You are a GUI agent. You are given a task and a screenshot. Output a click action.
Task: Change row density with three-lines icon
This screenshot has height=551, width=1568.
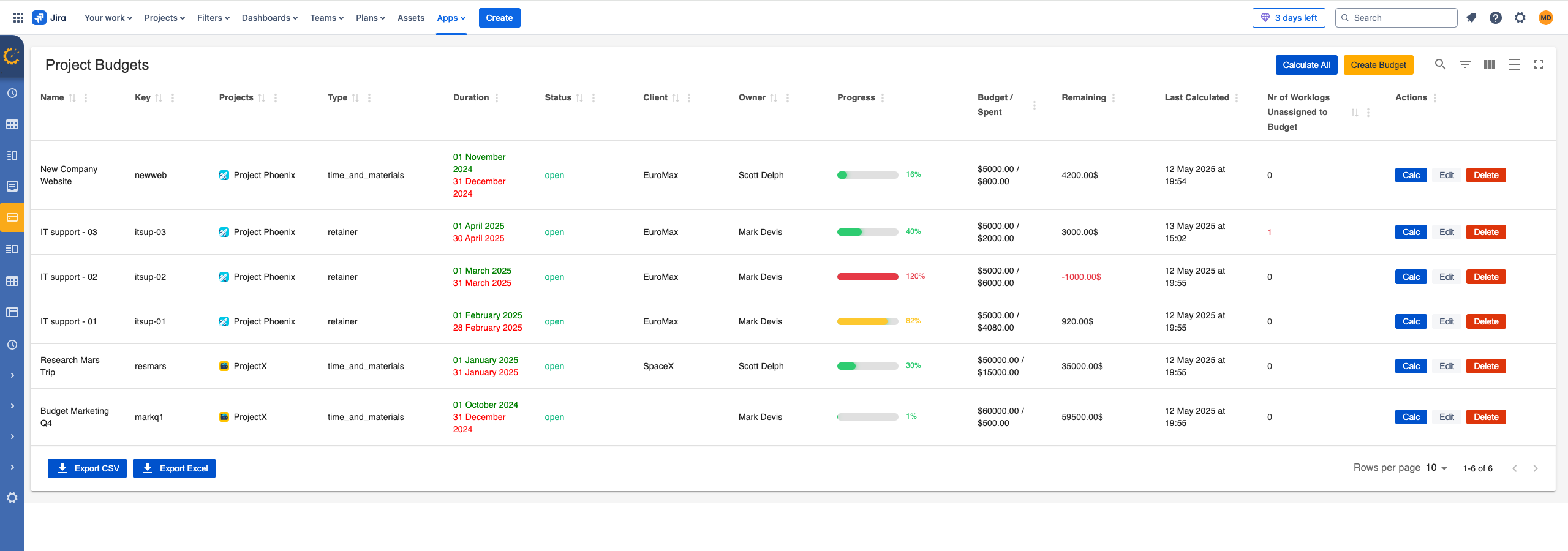pyautogui.click(x=1514, y=64)
